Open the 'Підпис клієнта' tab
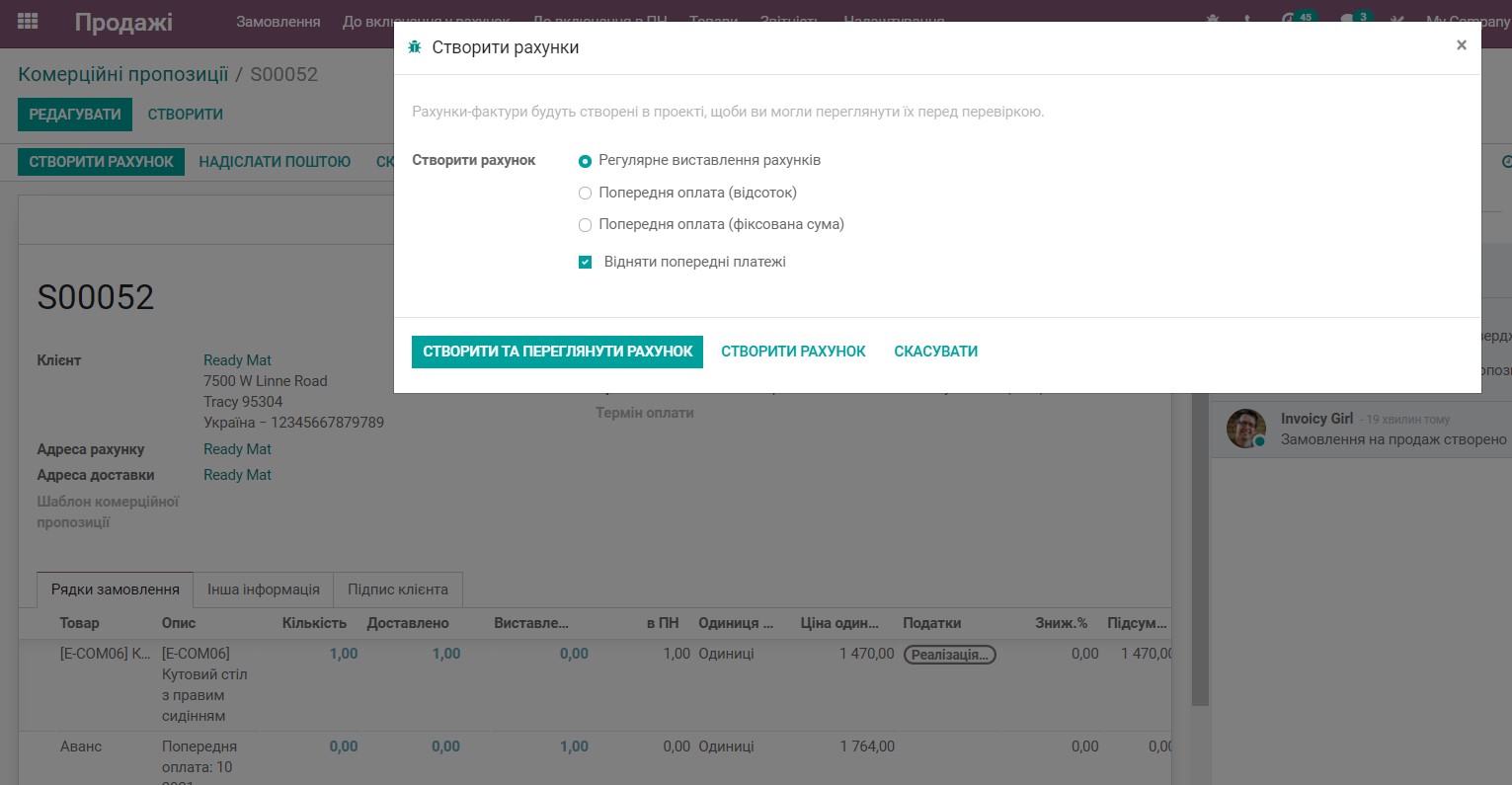Viewport: 1512px width, 785px height. tap(399, 589)
